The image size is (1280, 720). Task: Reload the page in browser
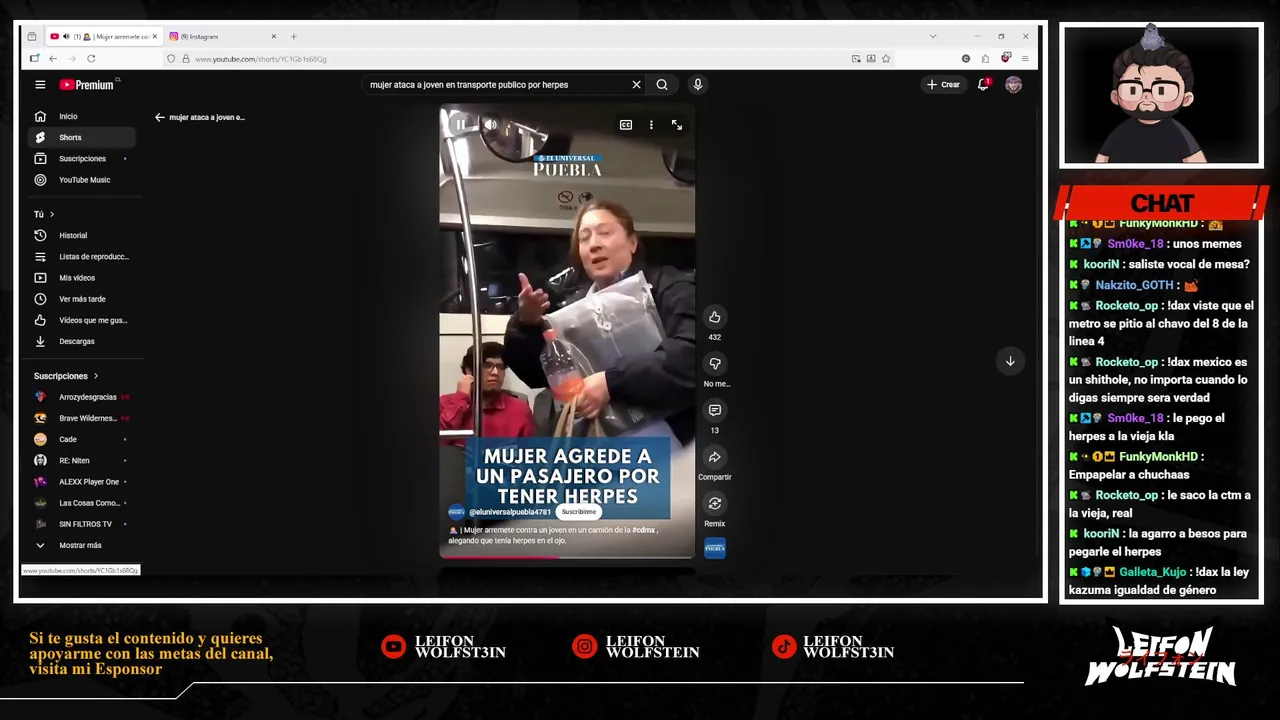pyautogui.click(x=91, y=59)
